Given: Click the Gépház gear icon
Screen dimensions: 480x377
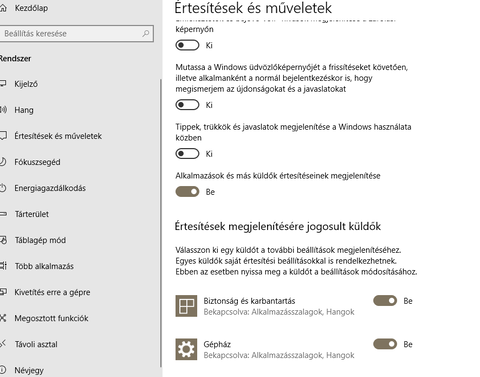Looking at the screenshot, I should click(186, 349).
